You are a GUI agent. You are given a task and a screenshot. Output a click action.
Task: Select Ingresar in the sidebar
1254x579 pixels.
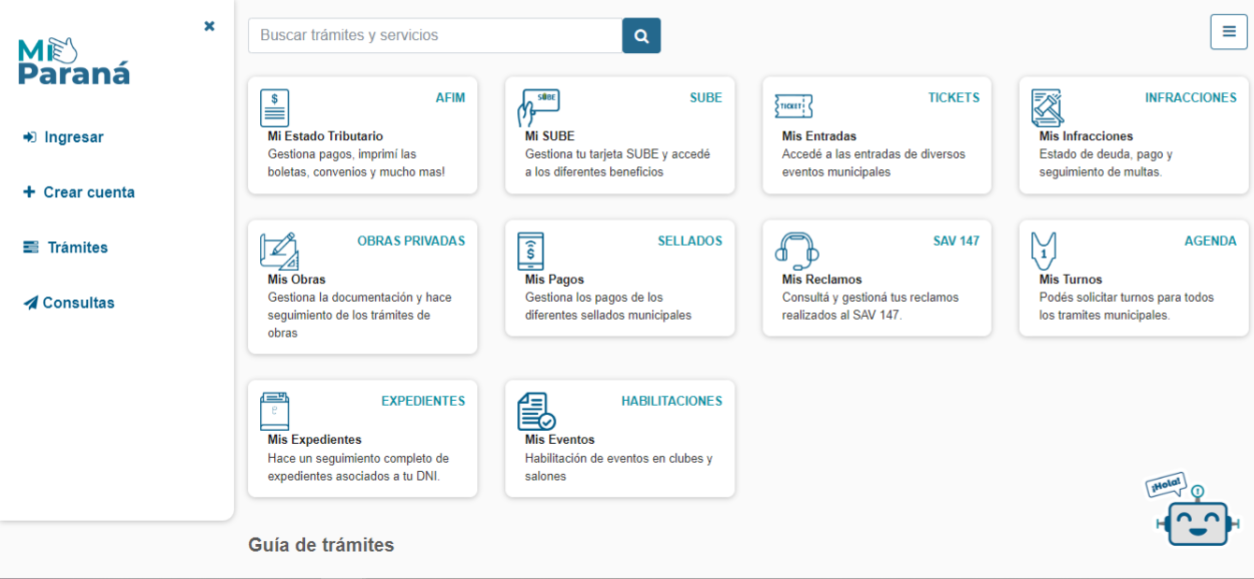tap(73, 137)
